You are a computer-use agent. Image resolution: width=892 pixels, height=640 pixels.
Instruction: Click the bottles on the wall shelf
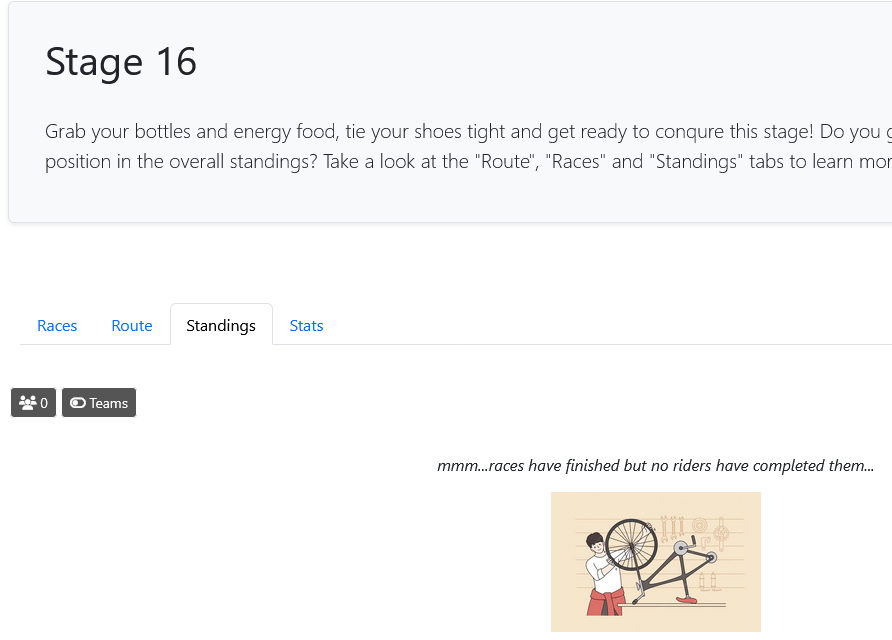(x=708, y=580)
